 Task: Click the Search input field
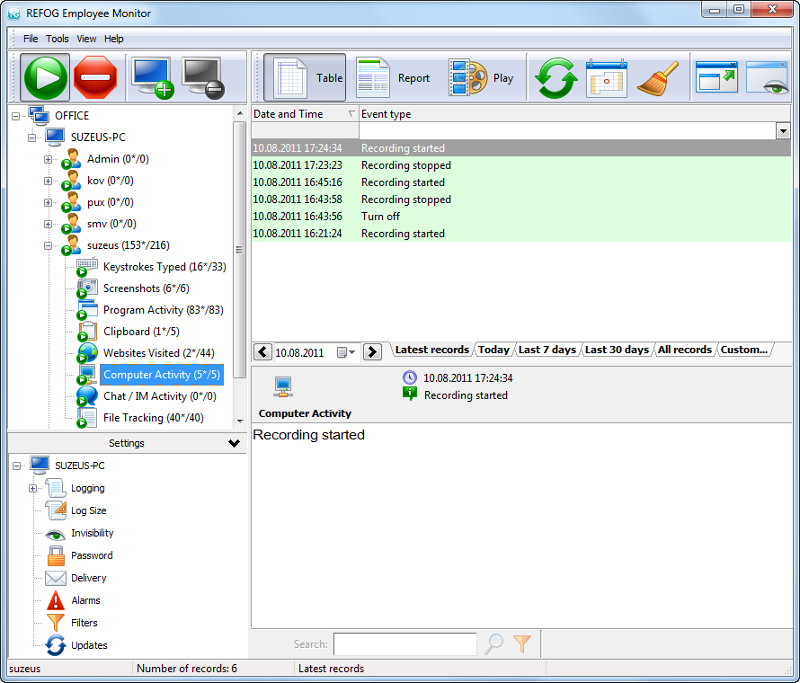(405, 644)
